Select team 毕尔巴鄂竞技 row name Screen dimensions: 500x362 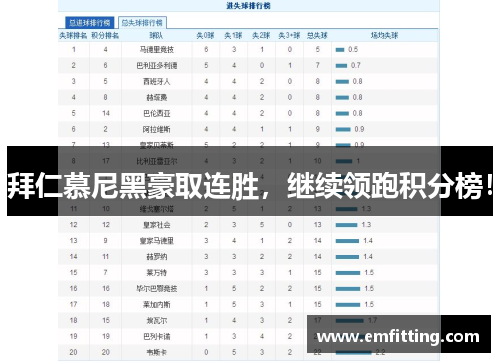(156, 289)
